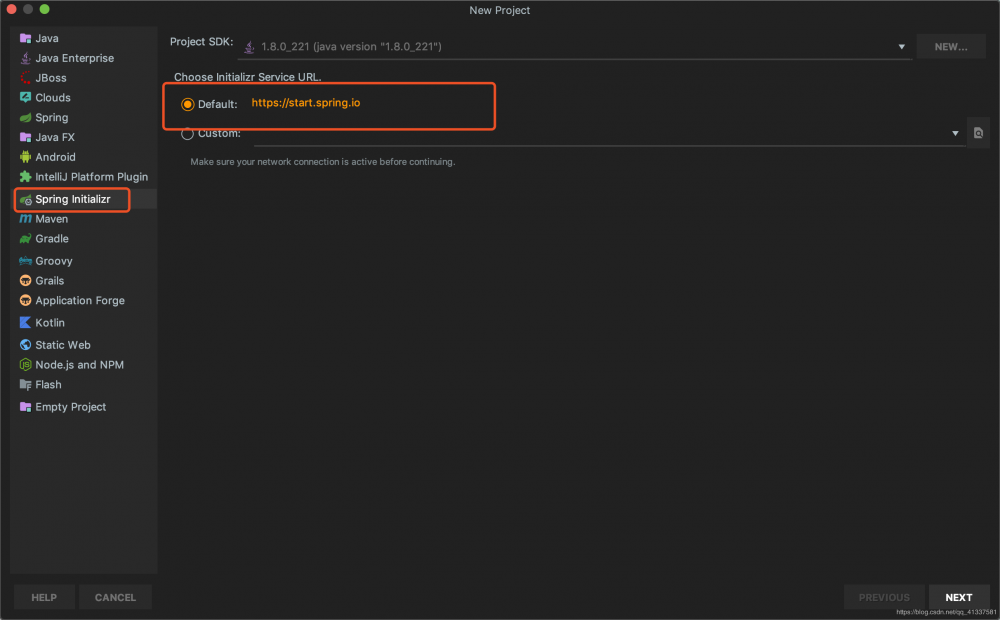Click the Node.js and NPM hexagon icon

[26, 365]
